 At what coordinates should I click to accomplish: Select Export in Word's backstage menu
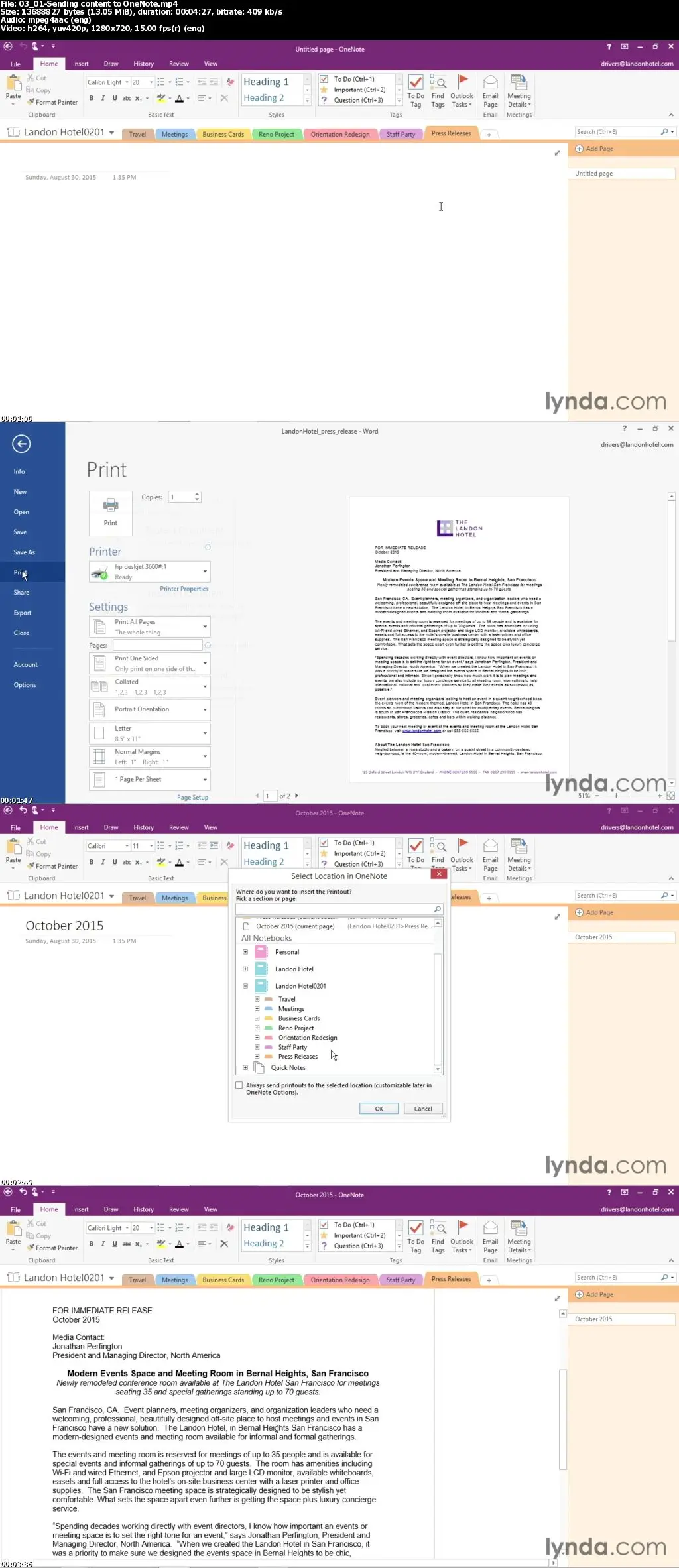tap(23, 613)
